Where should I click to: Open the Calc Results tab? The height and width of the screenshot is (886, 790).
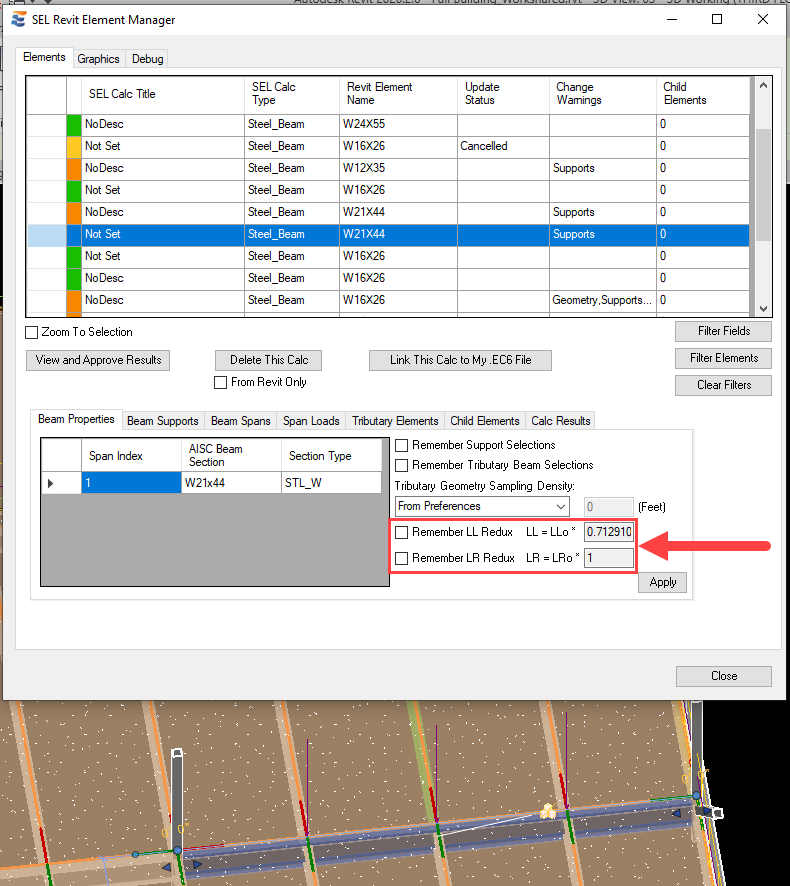[x=561, y=421]
